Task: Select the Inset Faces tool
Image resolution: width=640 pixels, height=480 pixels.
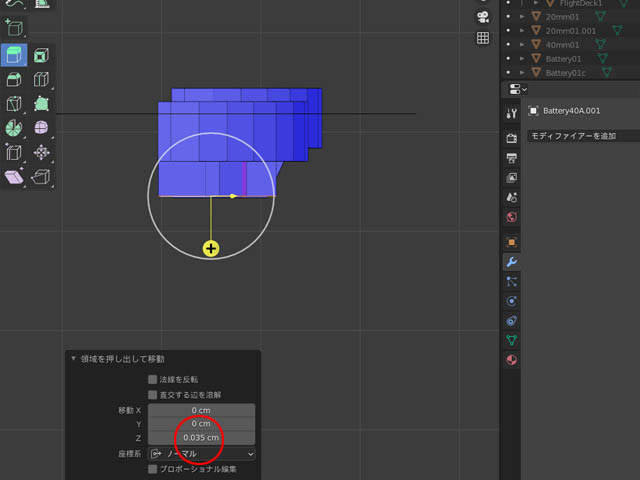Action: point(41,55)
